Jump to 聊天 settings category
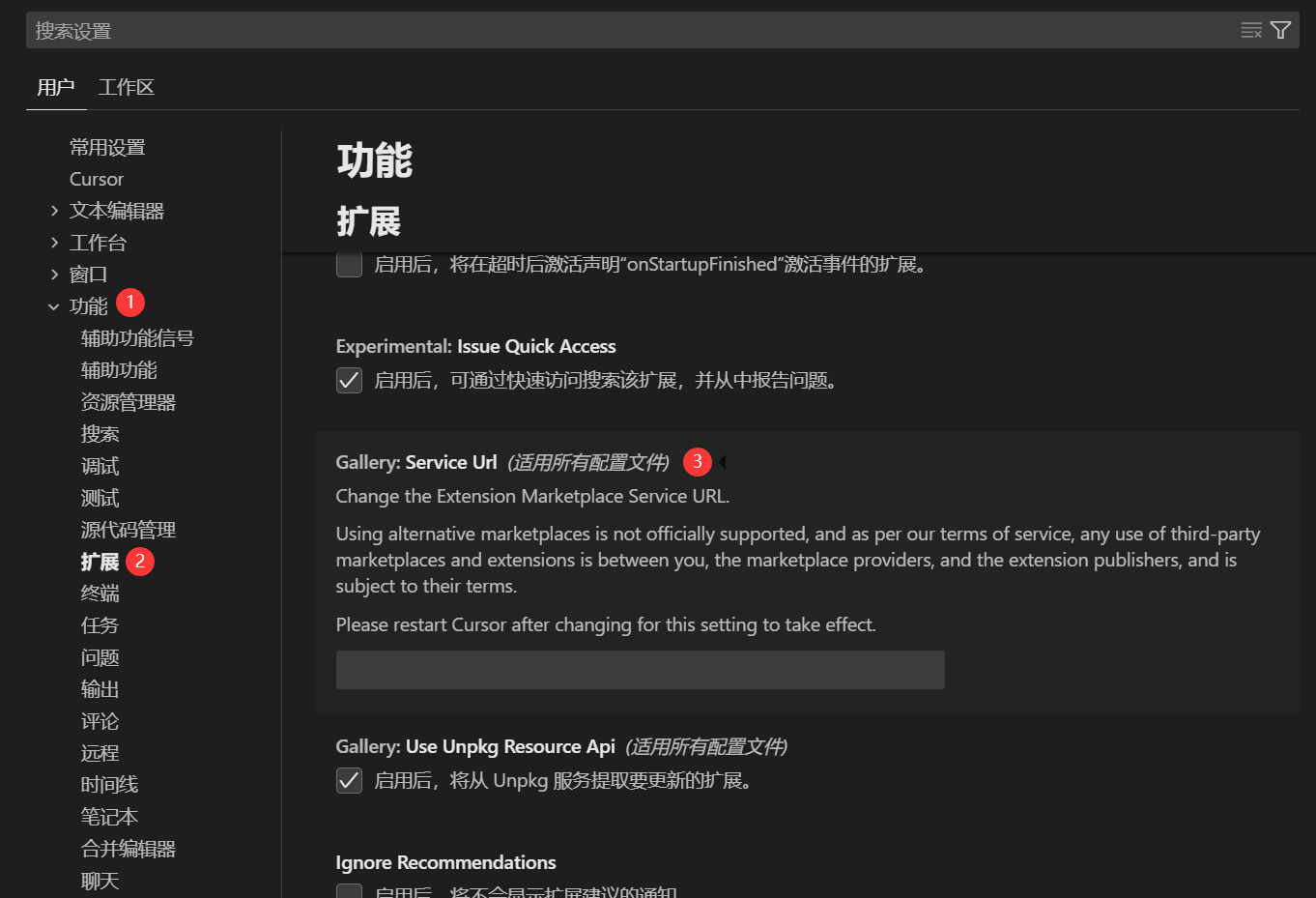 click(100, 881)
